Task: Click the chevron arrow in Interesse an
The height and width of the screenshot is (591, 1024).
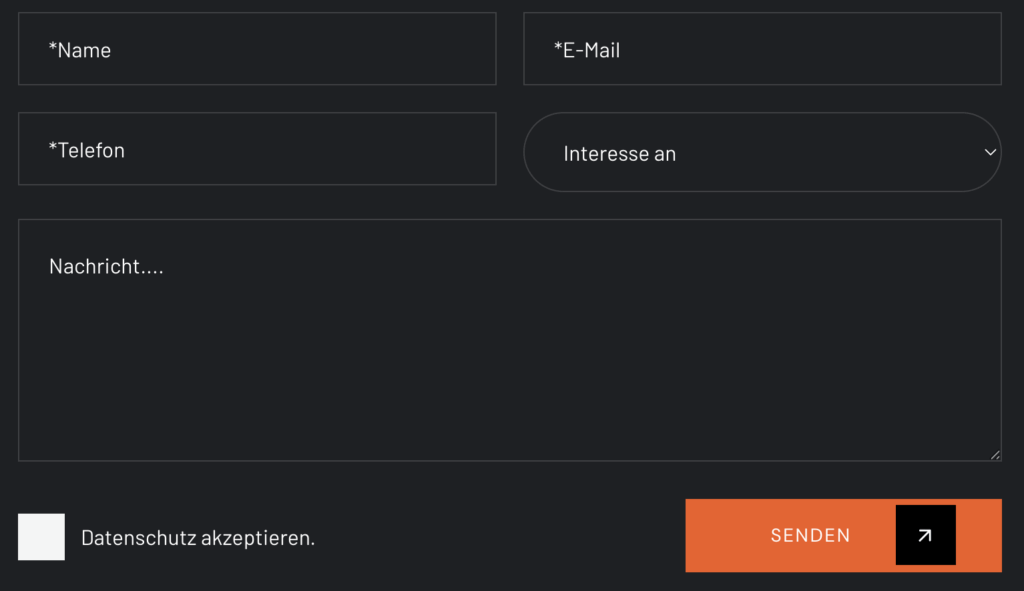Action: 990,152
